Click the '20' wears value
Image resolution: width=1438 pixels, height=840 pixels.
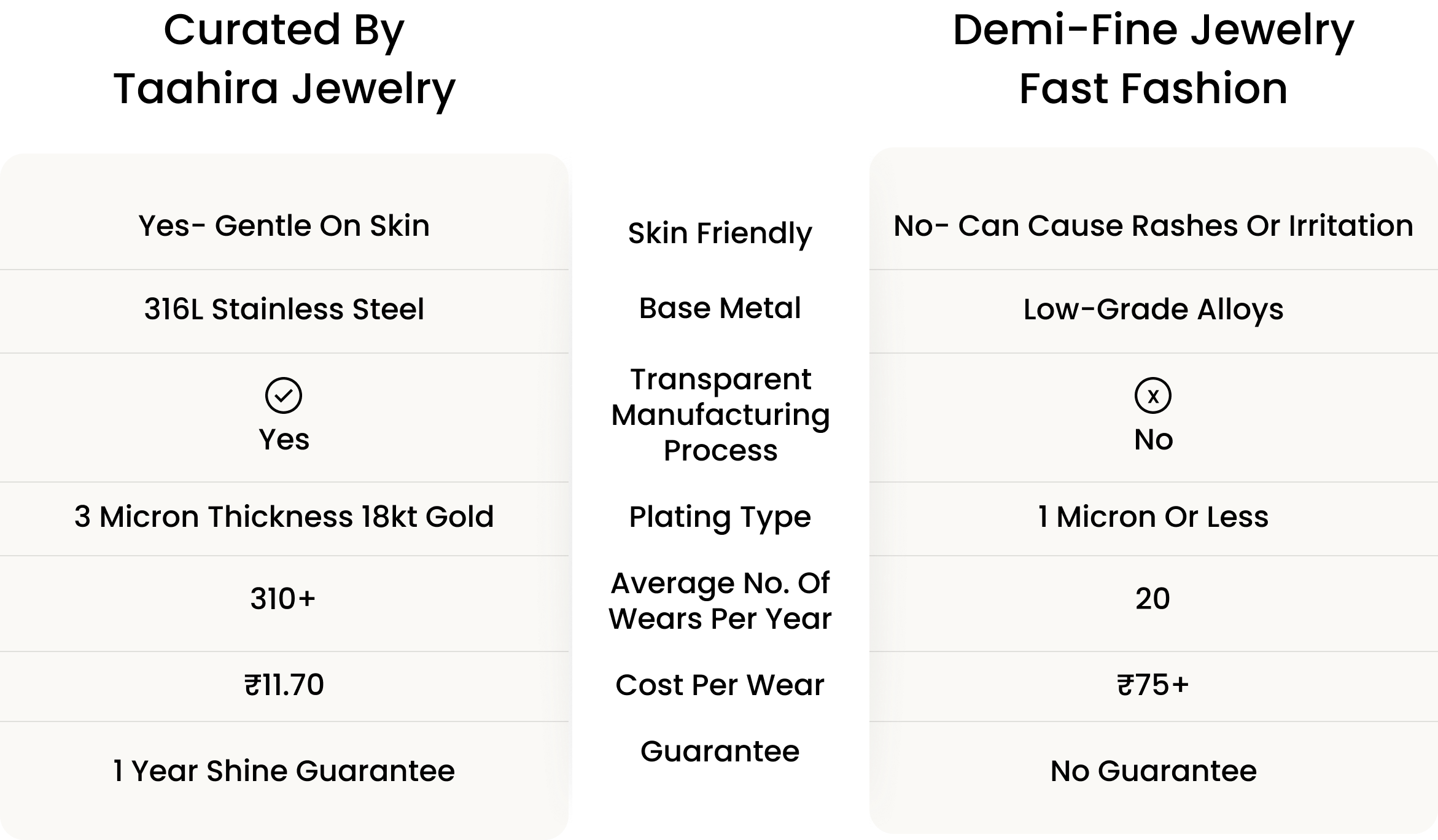[x=1152, y=599]
